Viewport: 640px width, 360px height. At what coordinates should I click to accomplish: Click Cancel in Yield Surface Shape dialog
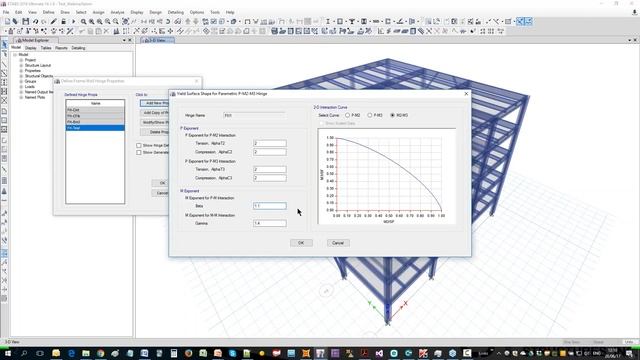point(338,243)
